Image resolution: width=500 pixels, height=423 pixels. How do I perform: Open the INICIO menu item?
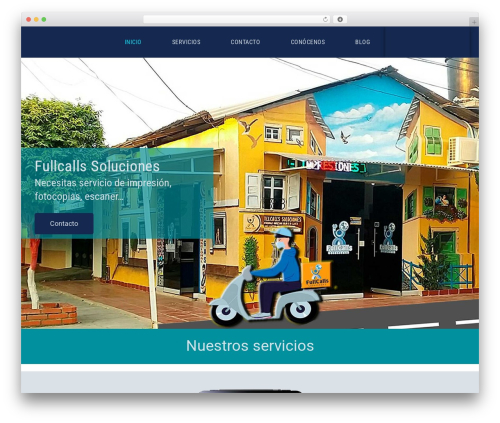tap(133, 42)
